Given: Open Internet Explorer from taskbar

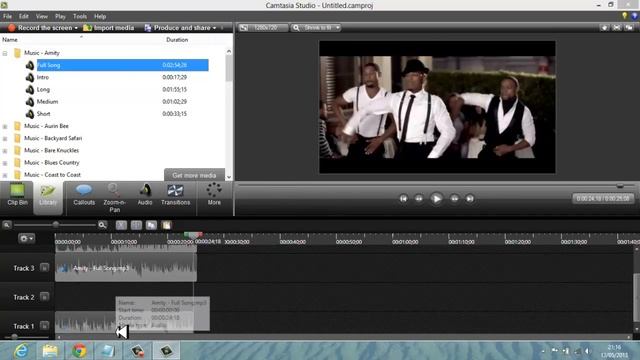Looking at the screenshot, I should [20, 351].
